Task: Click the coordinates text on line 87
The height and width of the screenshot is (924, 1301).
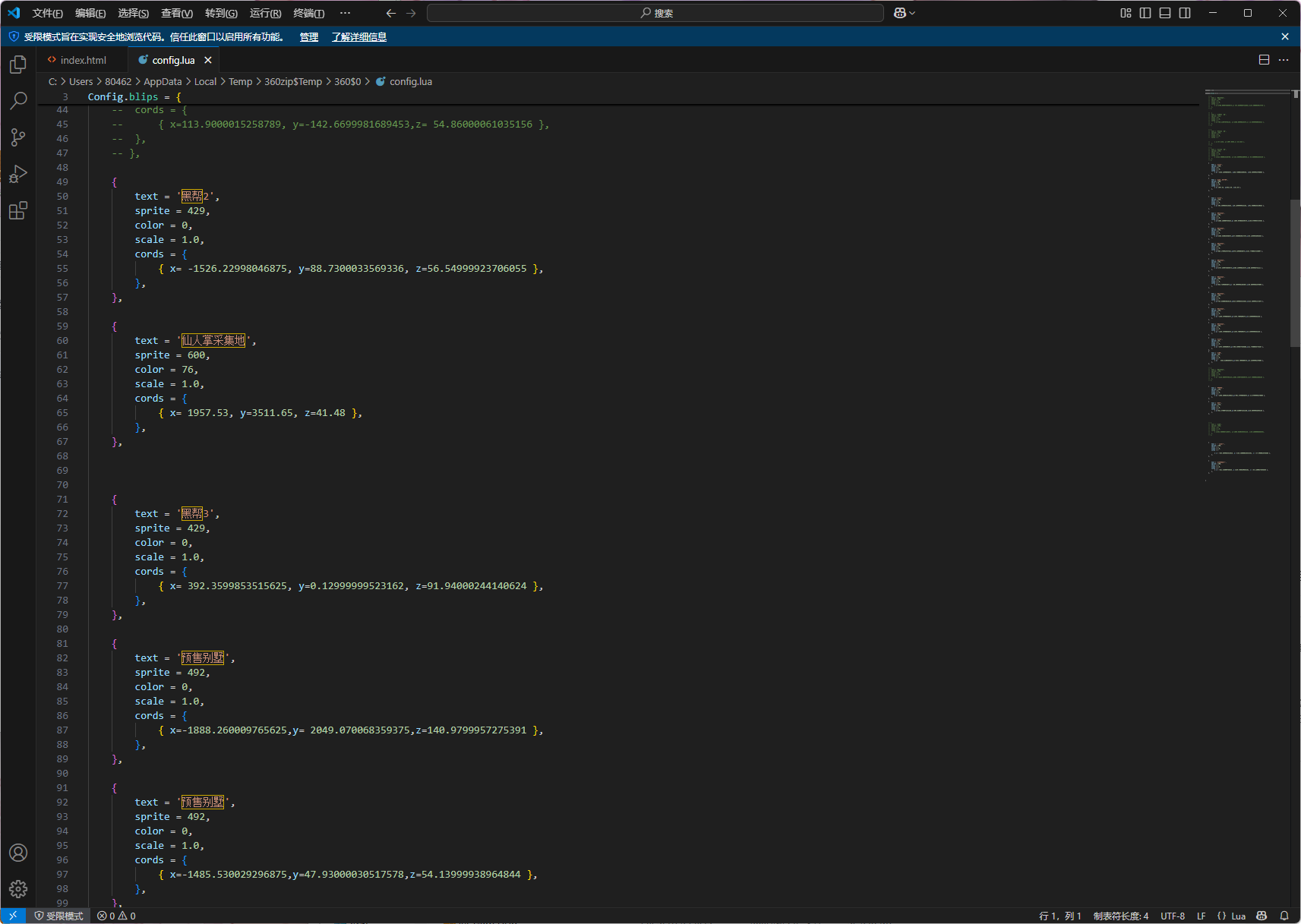Action: (351, 730)
